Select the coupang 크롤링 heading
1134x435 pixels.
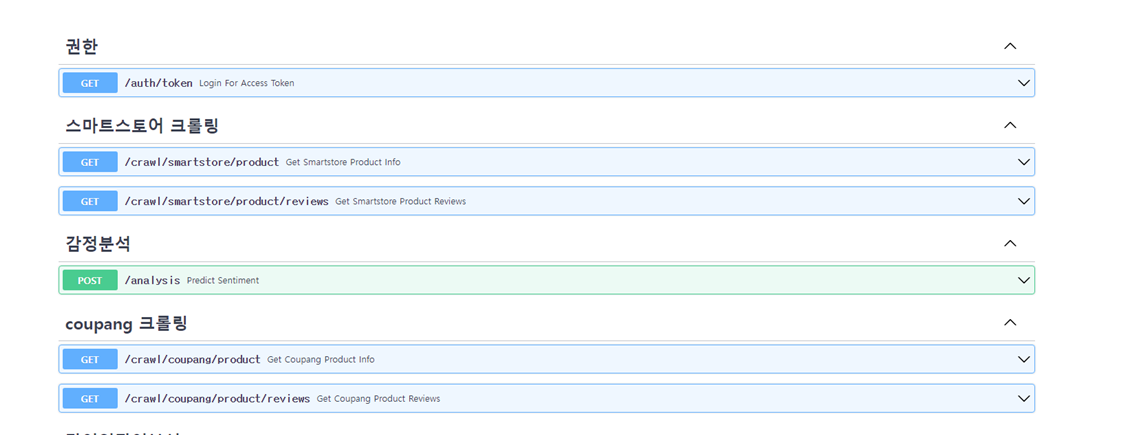[126, 323]
